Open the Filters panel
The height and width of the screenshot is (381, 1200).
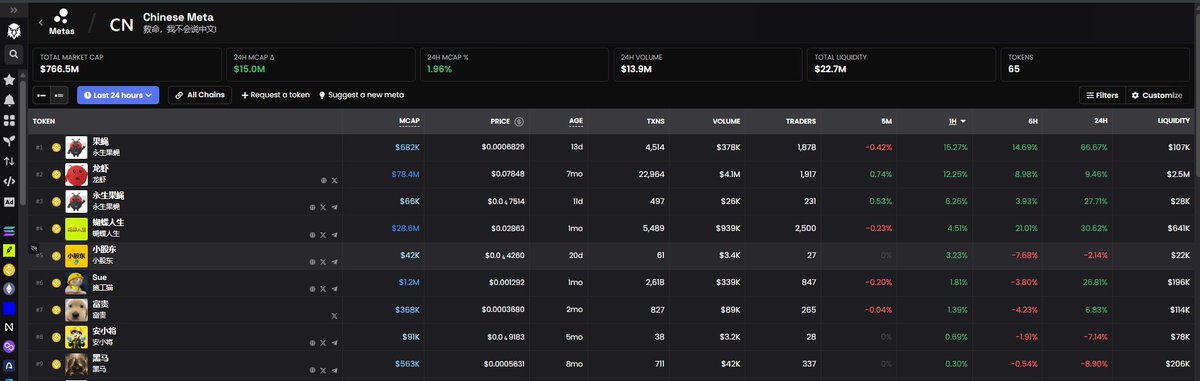pyautogui.click(x=1101, y=95)
